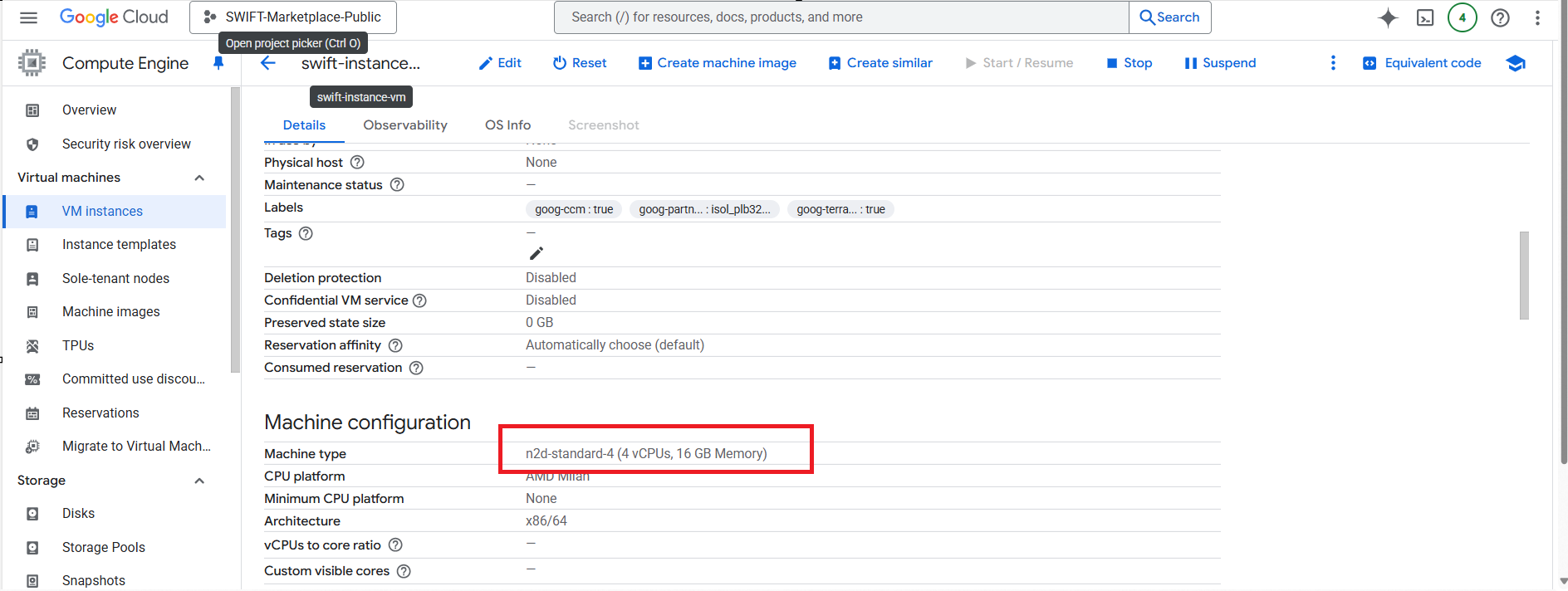1568x591 pixels.
Task: Unpin Compute Engine with pin icon
Action: [x=218, y=63]
